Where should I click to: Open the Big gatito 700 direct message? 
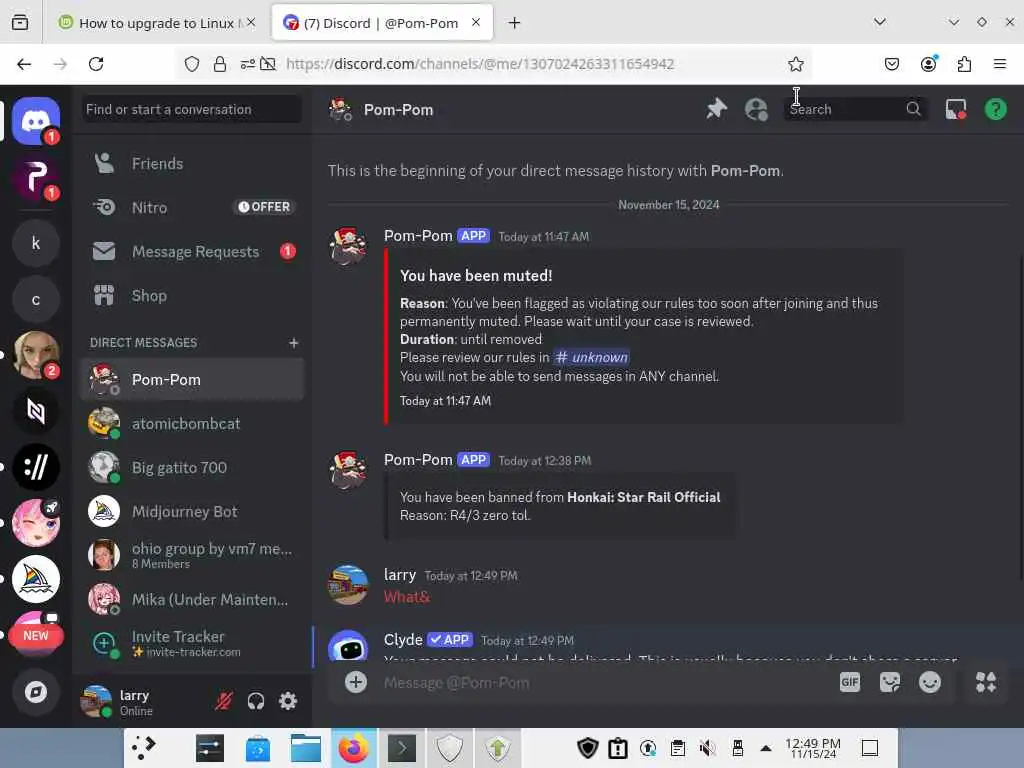pyautogui.click(x=192, y=468)
